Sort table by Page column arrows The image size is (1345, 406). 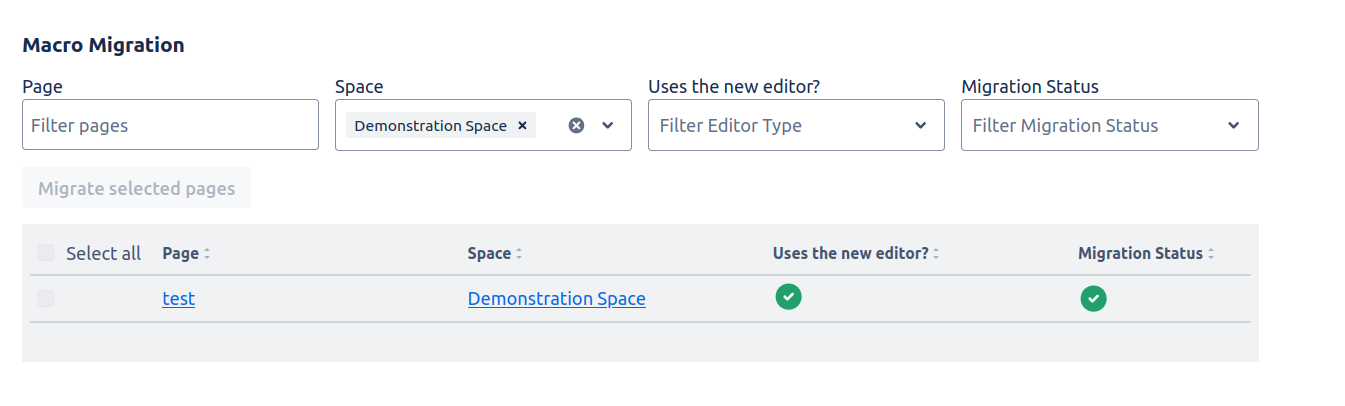[207, 254]
